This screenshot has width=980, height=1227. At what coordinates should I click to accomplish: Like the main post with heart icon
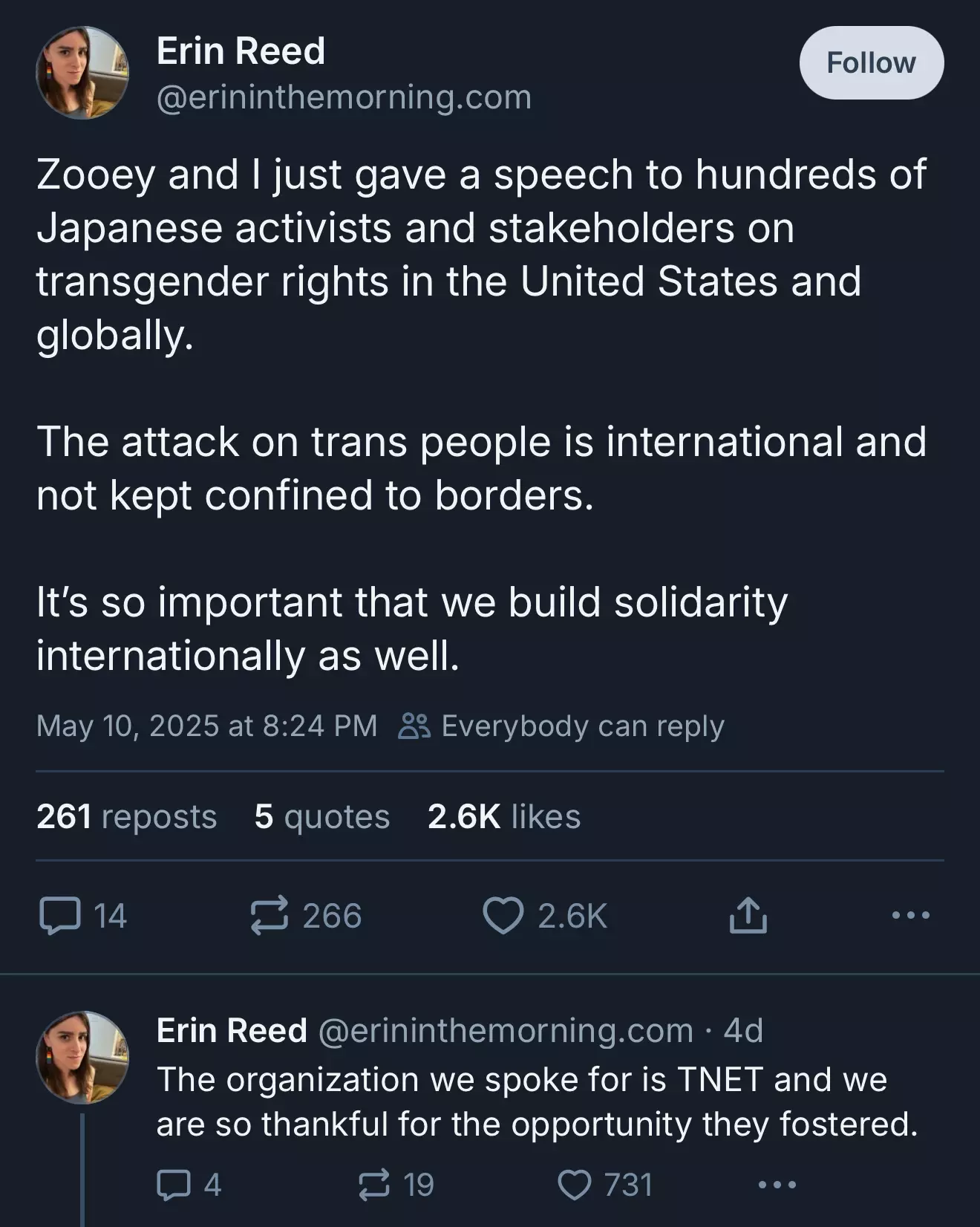(503, 915)
